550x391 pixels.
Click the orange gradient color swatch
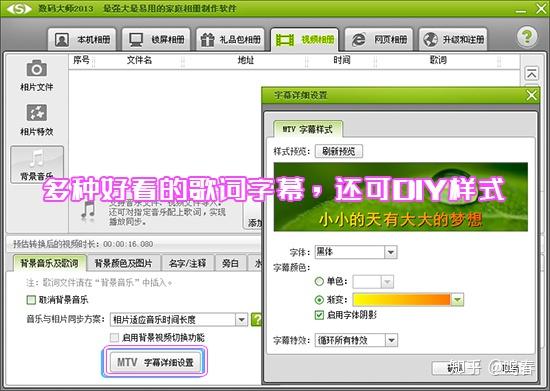click(x=402, y=300)
